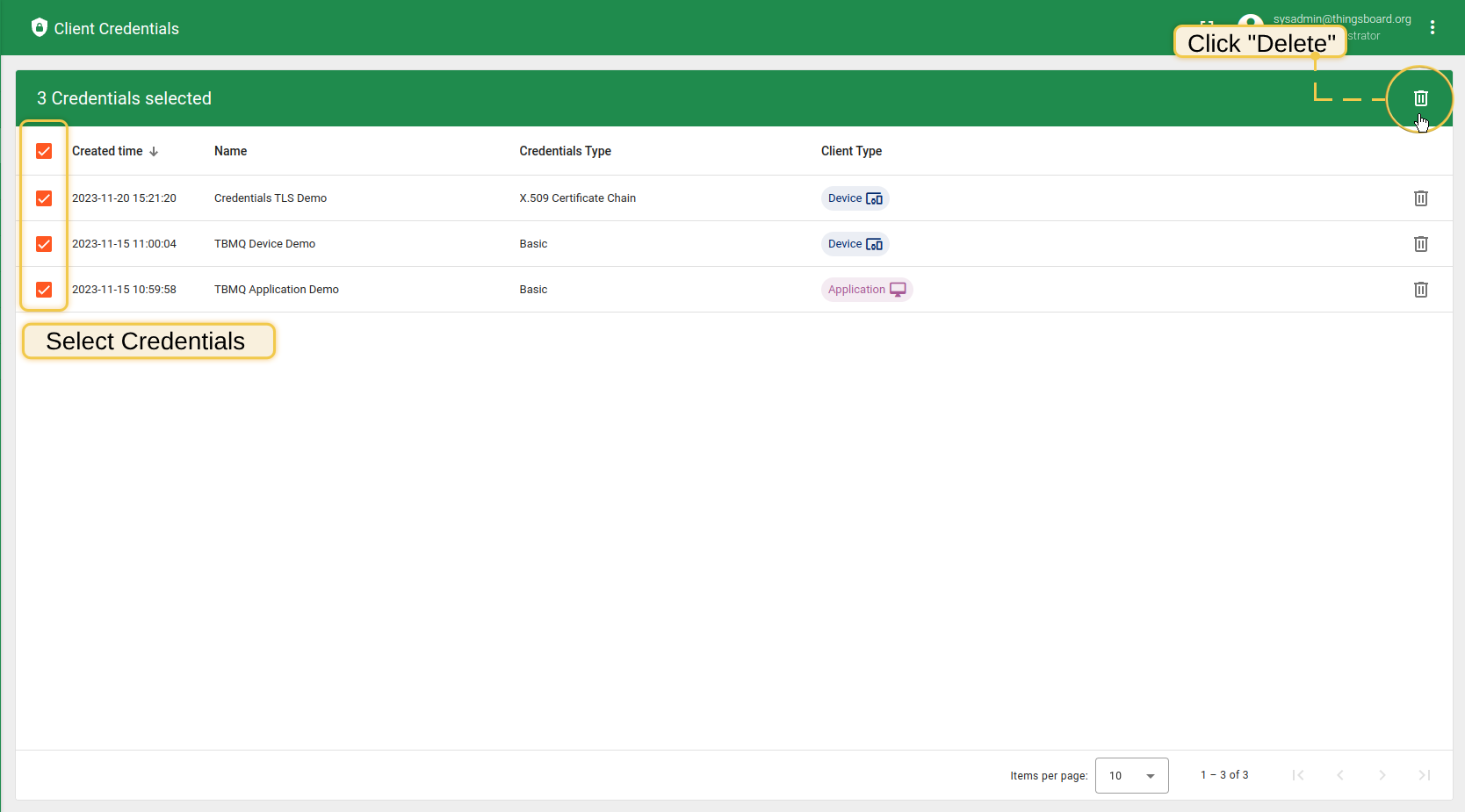
Task: Open the vertical three-dot user menu
Action: click(x=1433, y=27)
